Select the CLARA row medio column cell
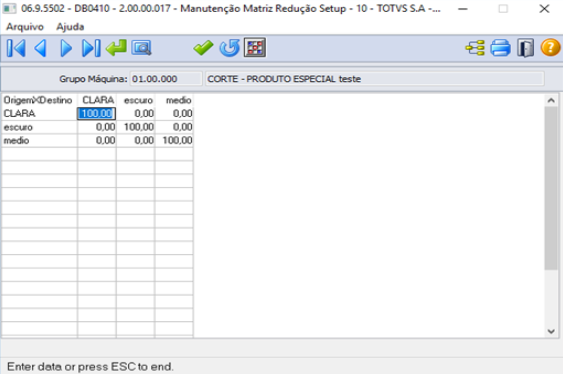This screenshot has height=376, width=563. pos(174,113)
